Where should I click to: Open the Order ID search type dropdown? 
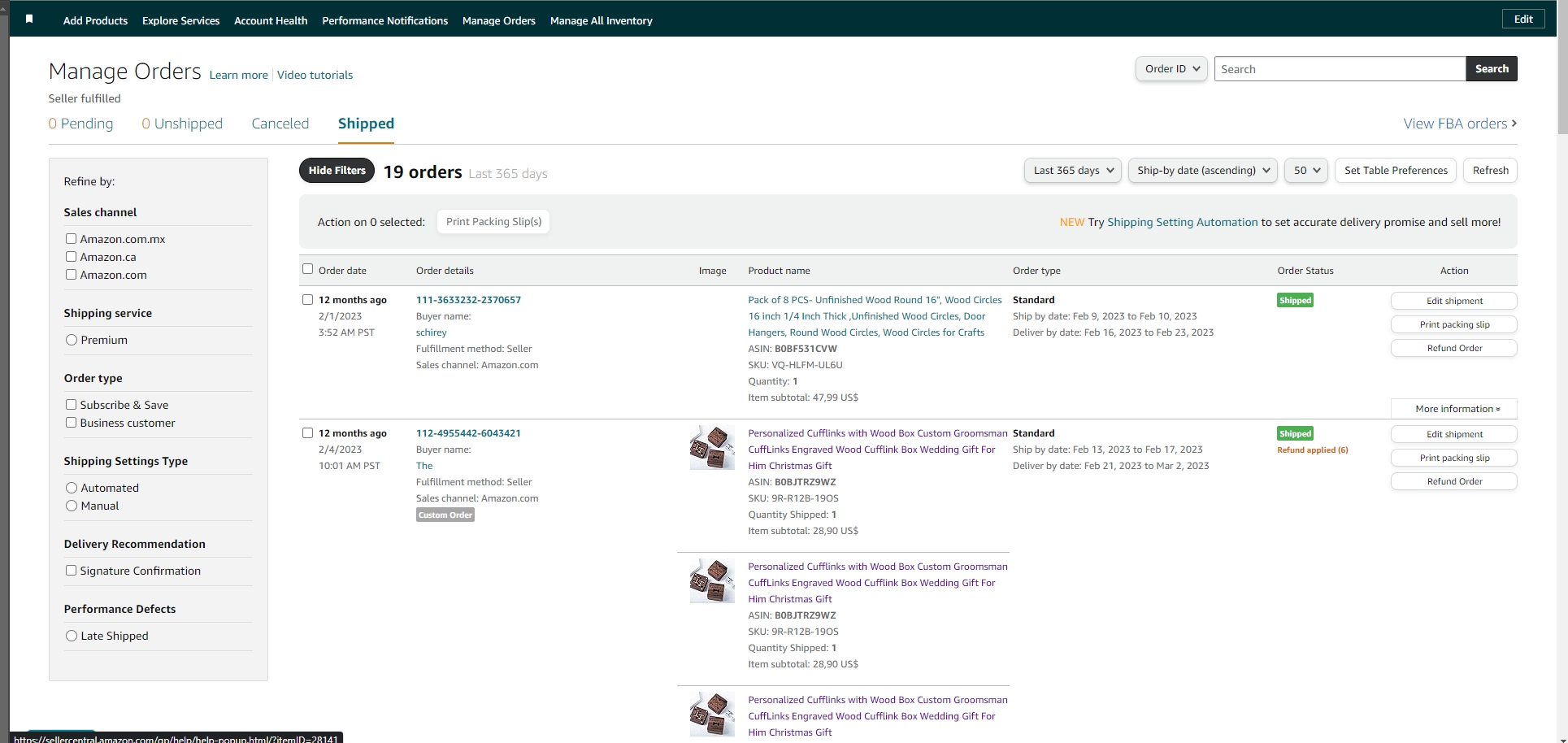point(1171,69)
